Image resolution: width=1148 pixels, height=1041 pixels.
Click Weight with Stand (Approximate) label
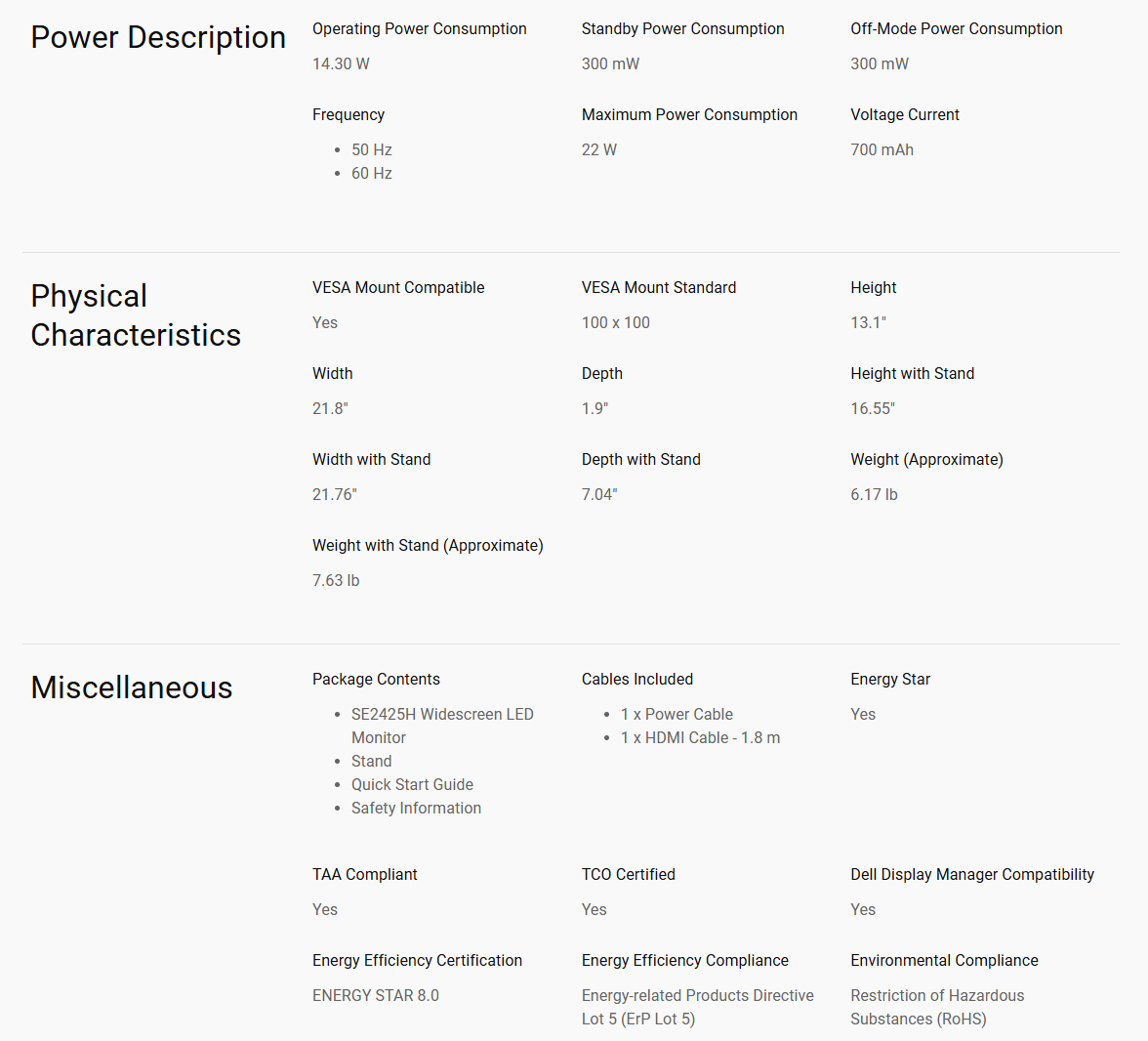click(429, 545)
